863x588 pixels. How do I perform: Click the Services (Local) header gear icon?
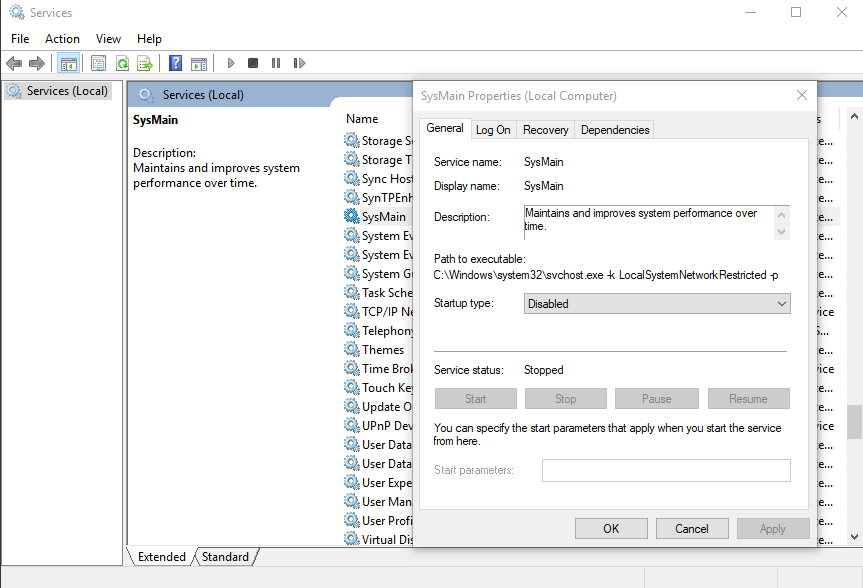(146, 95)
